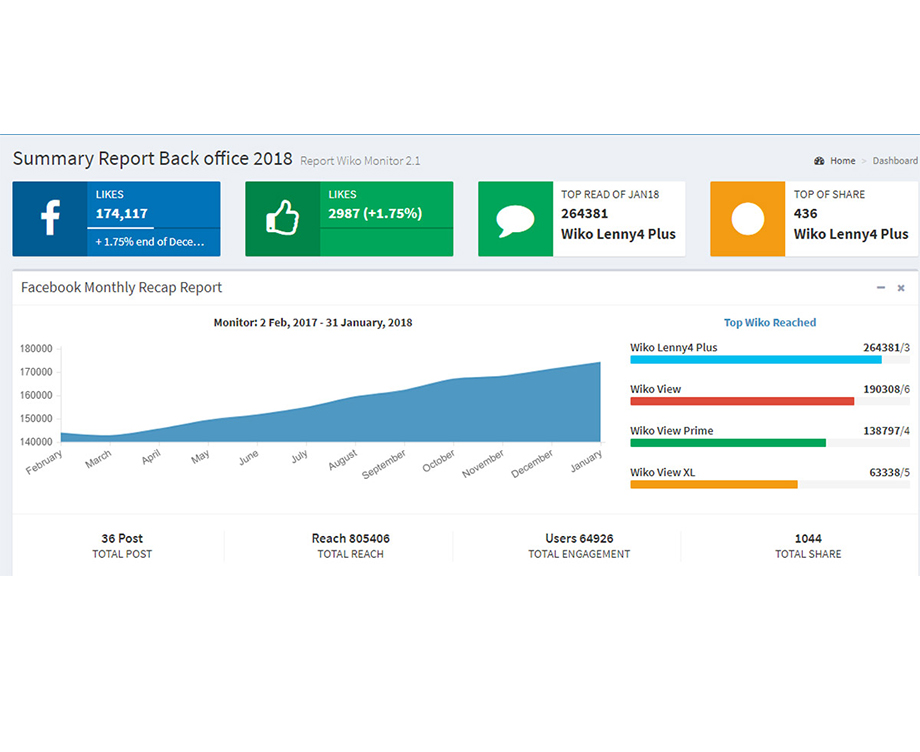Click the '63338/5' reach value
920x752 pixels.
889,473
